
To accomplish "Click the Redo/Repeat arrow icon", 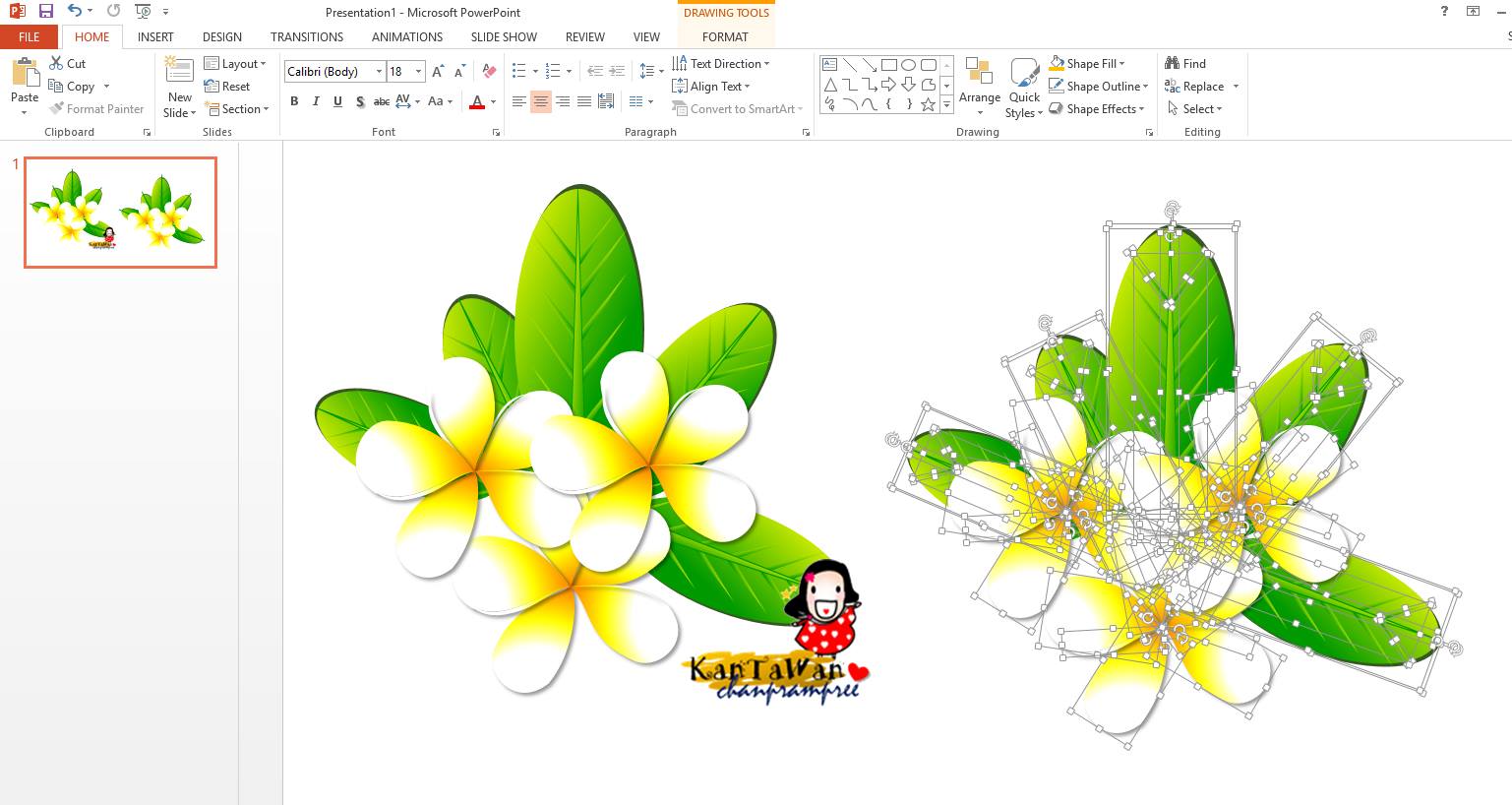I will (113, 12).
